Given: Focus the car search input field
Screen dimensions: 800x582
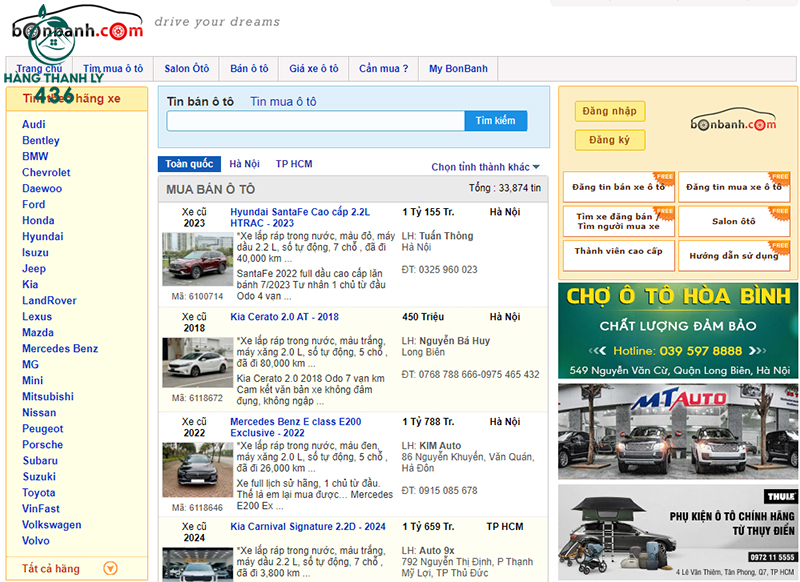Looking at the screenshot, I should [315, 121].
